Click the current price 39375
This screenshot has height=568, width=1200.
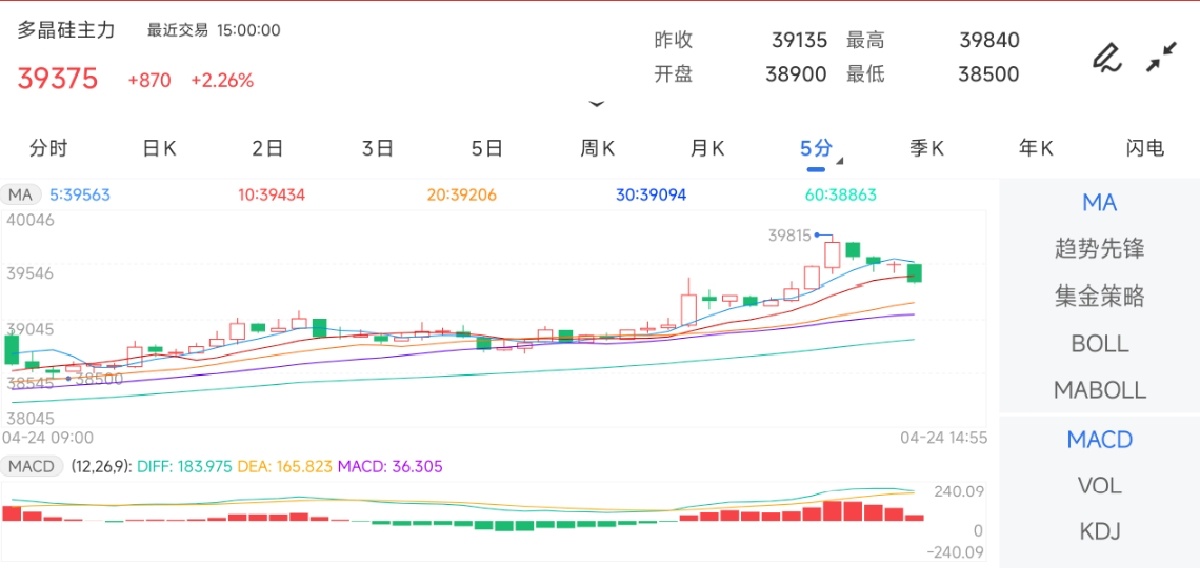[58, 80]
